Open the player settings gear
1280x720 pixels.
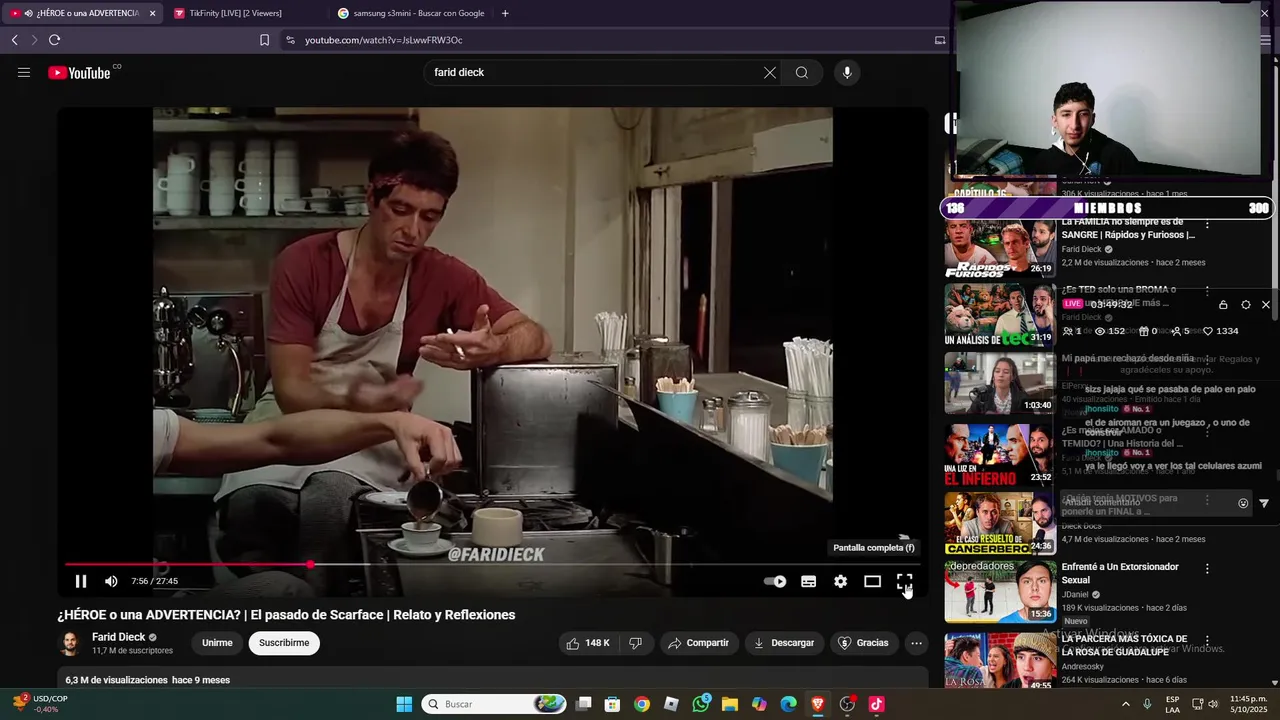840,581
